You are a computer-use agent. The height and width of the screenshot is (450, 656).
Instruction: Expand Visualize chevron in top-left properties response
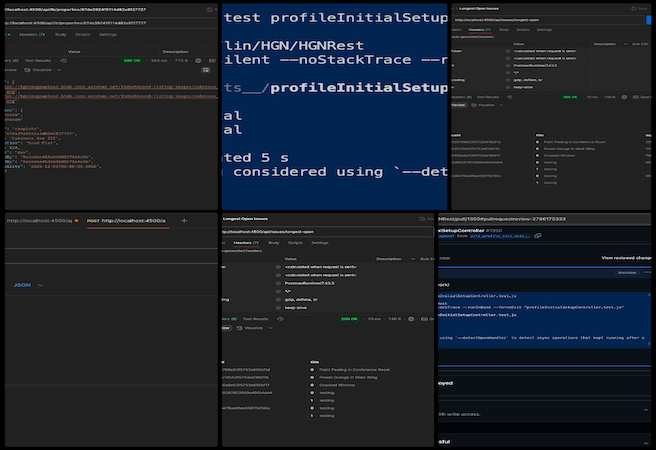(59, 70)
